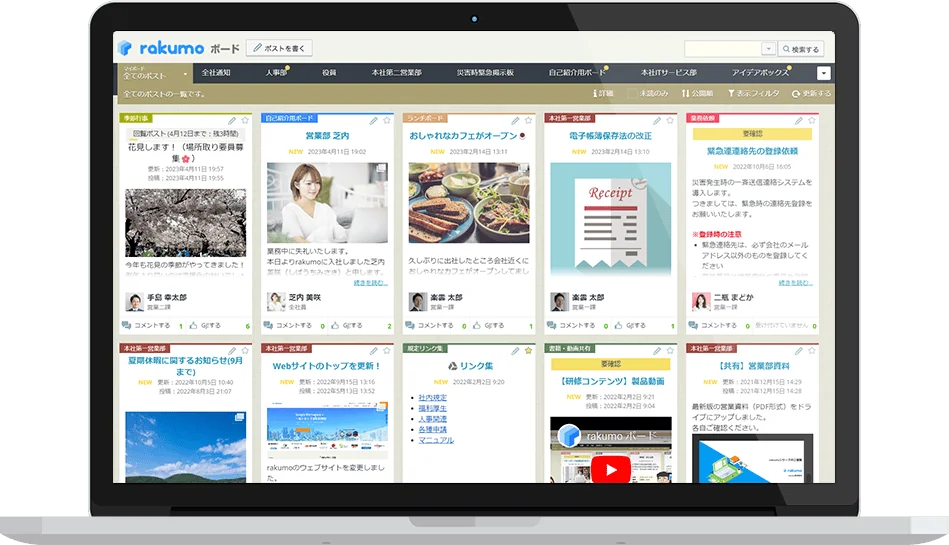Viewport: 949px width, 545px height.
Task: Star the 緊急連絡先の登録依頼 post
Action: (812, 121)
